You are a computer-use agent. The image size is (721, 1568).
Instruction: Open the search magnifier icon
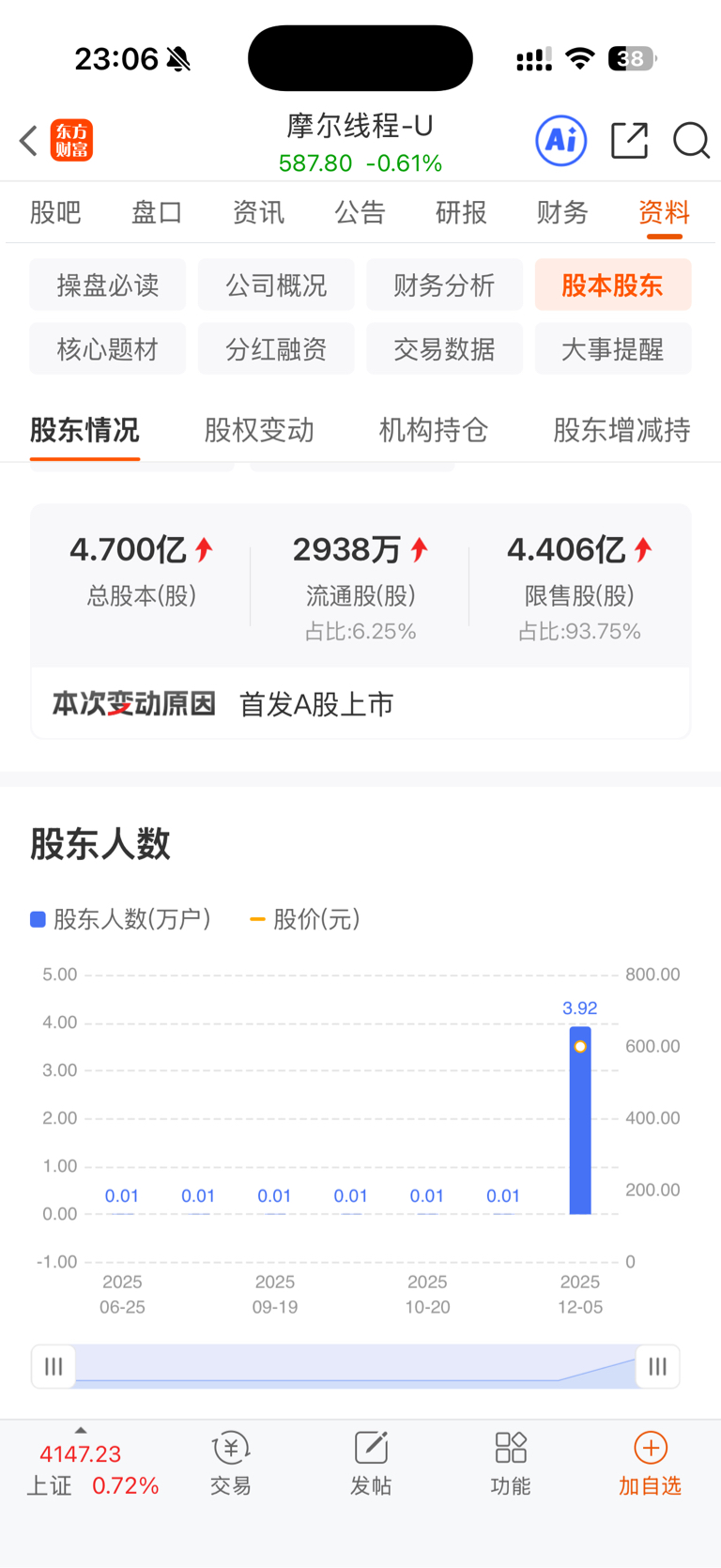pyautogui.click(x=691, y=141)
